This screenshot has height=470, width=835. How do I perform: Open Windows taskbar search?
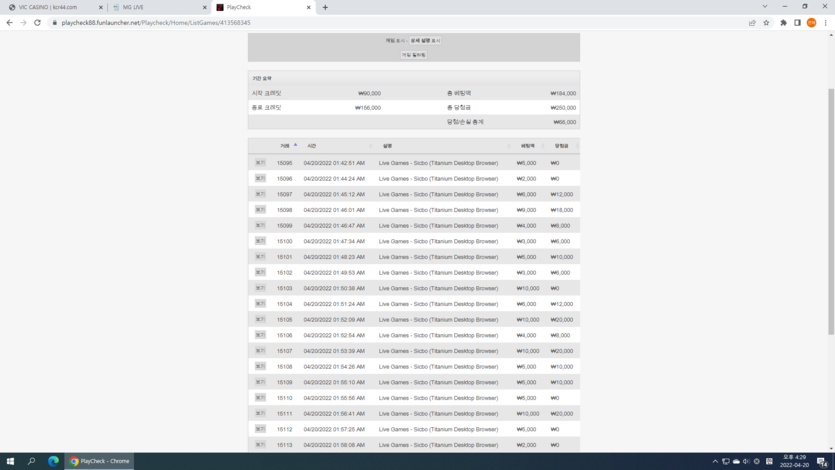click(31, 461)
